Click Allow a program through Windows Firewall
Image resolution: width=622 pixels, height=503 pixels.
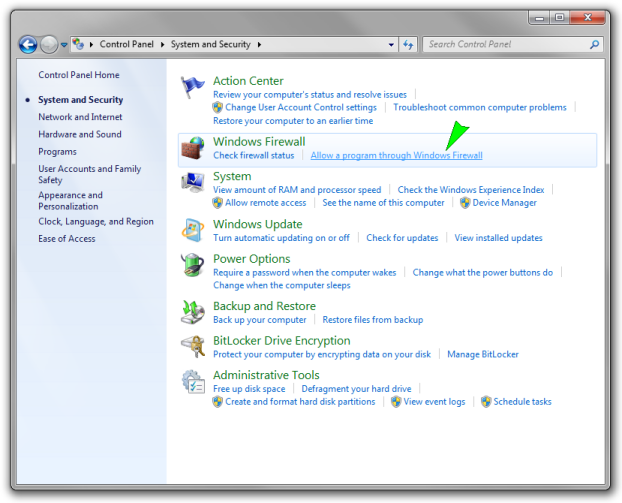(x=397, y=156)
